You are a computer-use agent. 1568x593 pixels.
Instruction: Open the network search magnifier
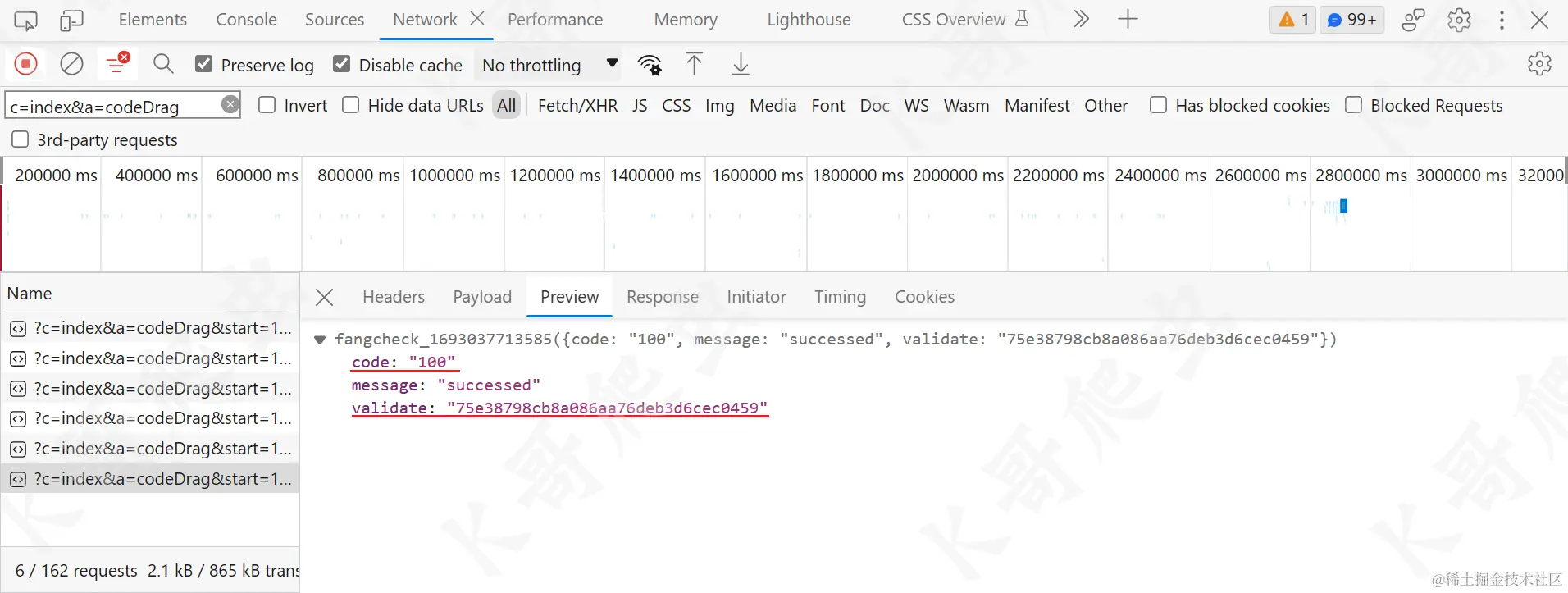[x=163, y=63]
